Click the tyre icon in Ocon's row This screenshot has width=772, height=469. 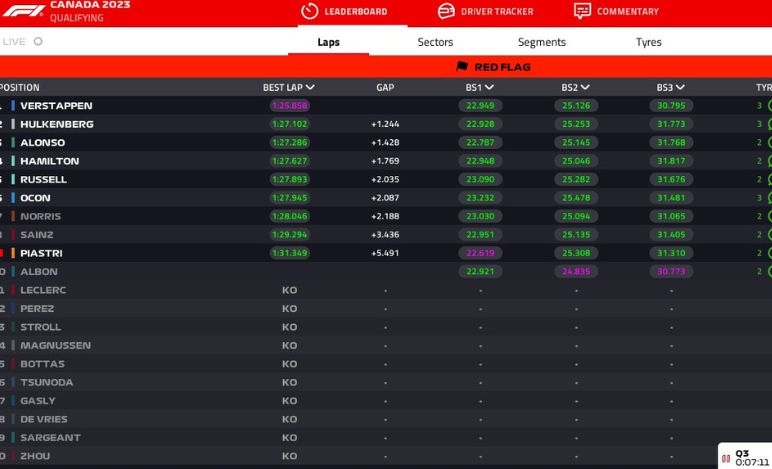(x=769, y=198)
